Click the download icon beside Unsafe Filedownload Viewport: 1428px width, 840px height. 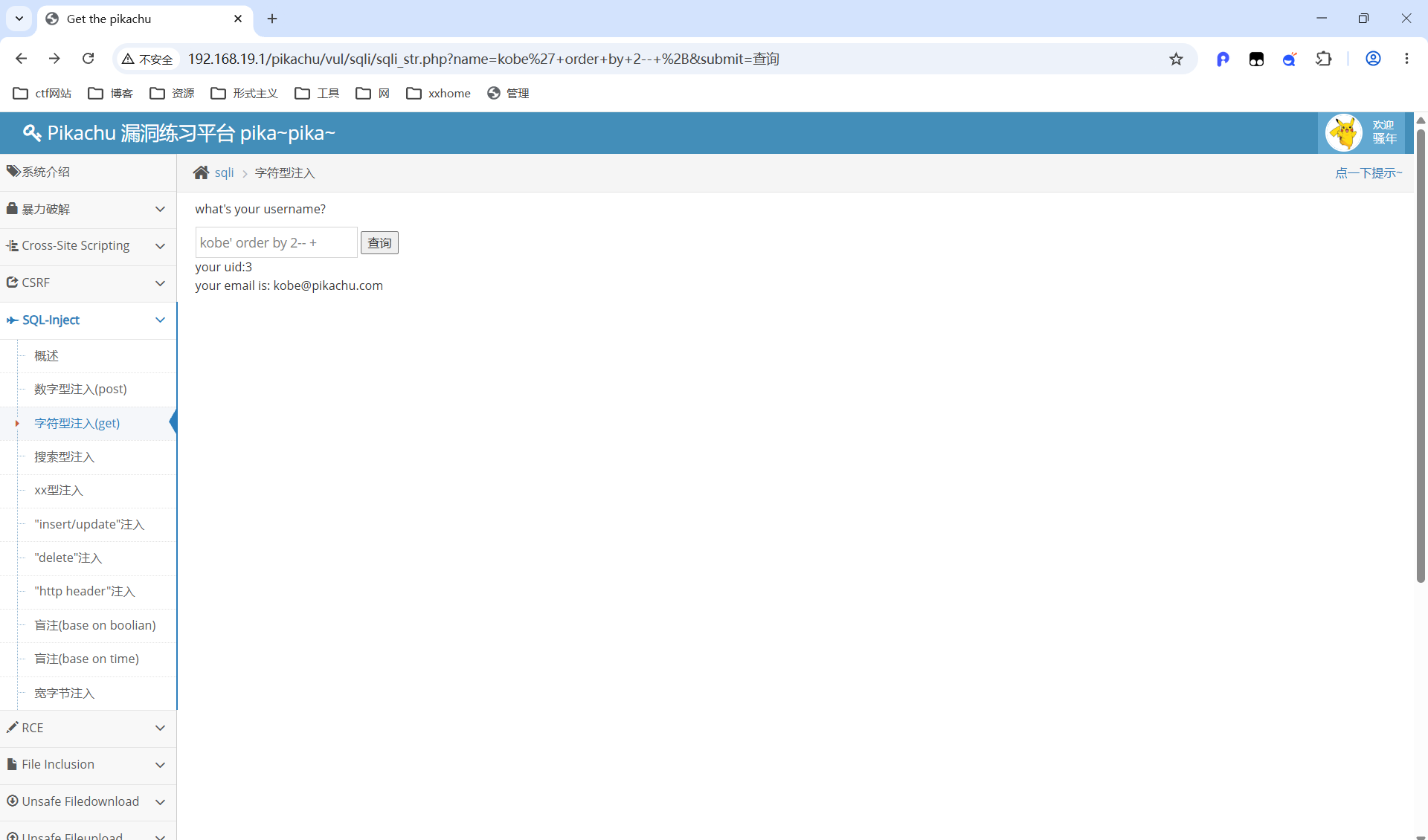click(12, 801)
